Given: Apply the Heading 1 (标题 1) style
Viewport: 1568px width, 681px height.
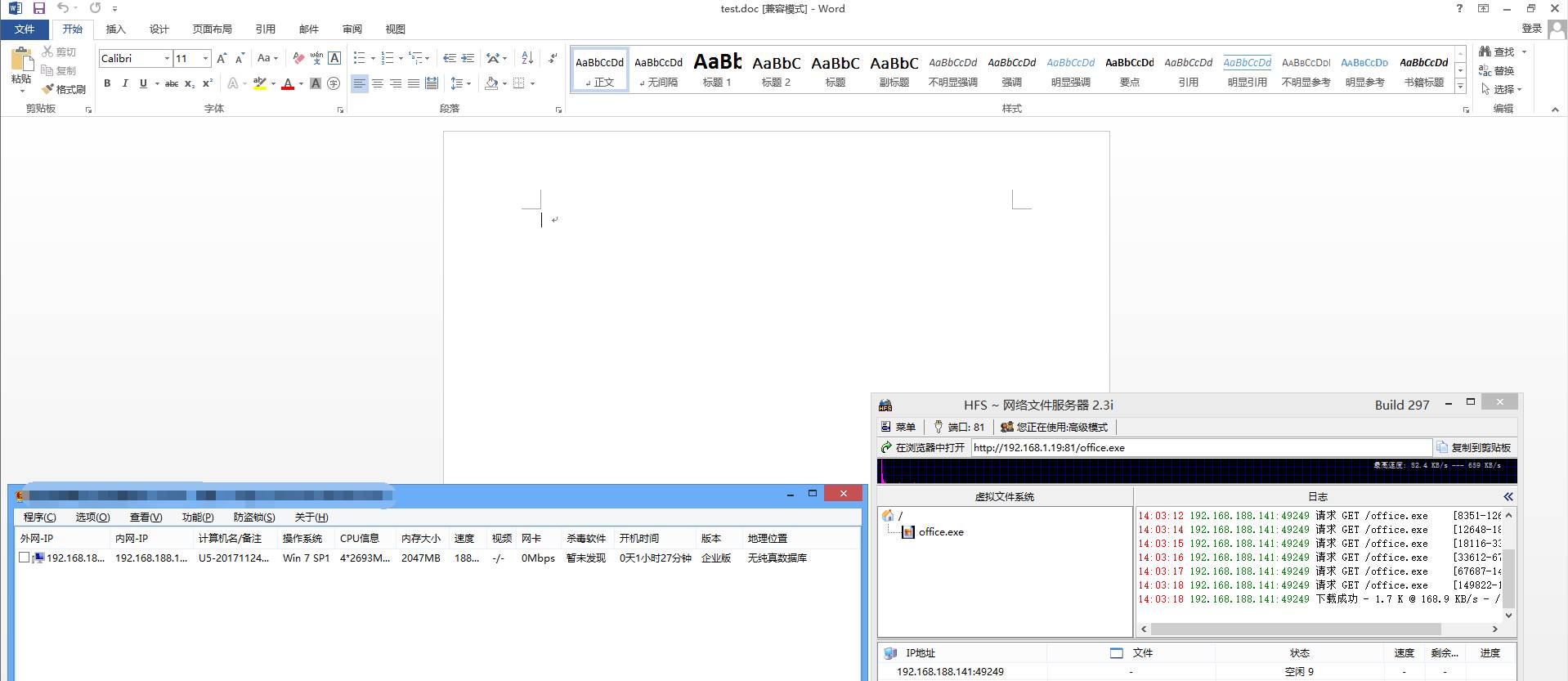Looking at the screenshot, I should 717,69.
